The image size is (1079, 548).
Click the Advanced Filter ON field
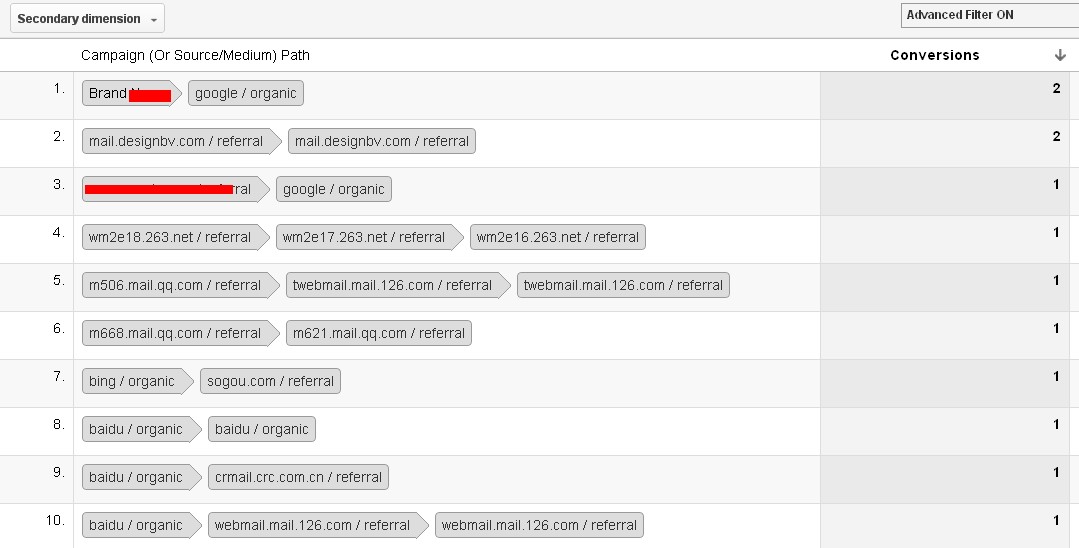[990, 15]
